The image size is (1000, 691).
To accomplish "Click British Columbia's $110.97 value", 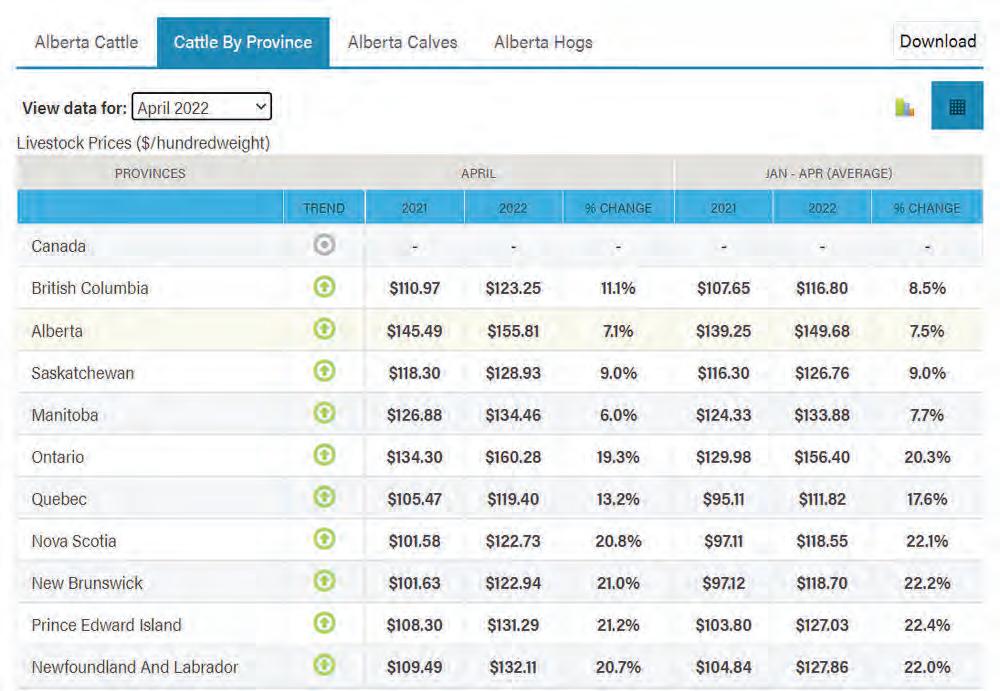I will pos(415,288).
